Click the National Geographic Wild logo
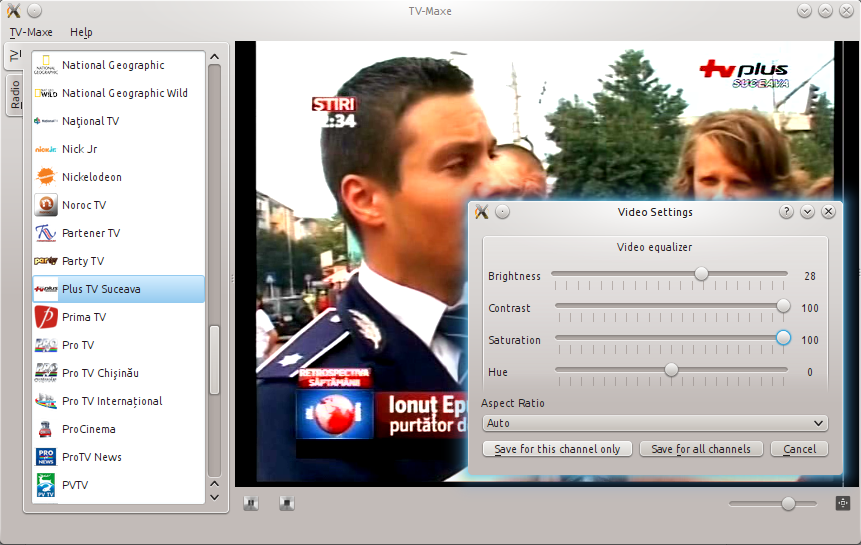 pyautogui.click(x=46, y=93)
